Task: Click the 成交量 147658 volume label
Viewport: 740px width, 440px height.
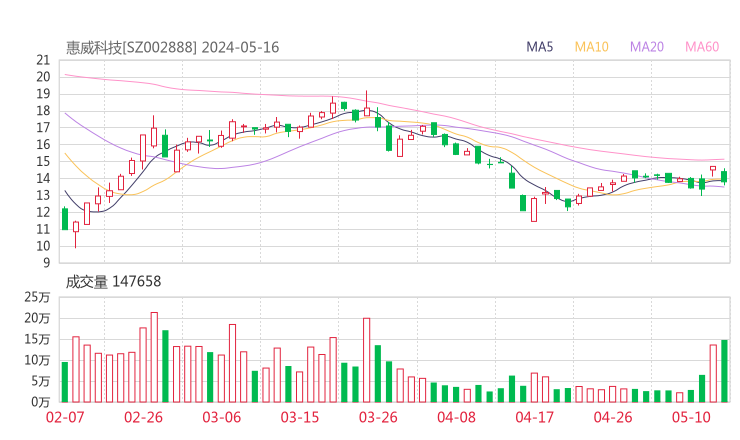Action: tap(113, 282)
